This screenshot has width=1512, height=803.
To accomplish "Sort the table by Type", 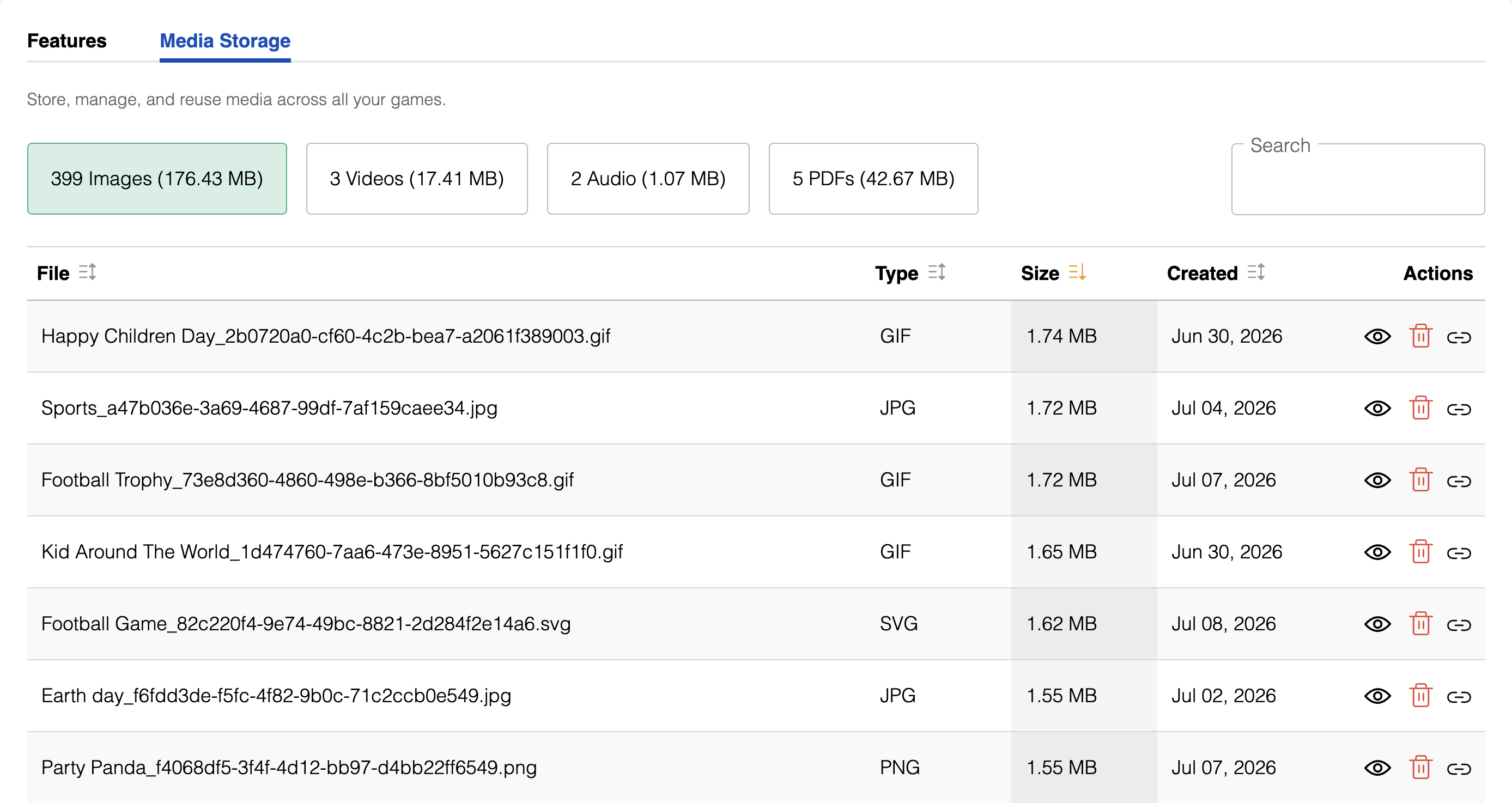I will [937, 272].
